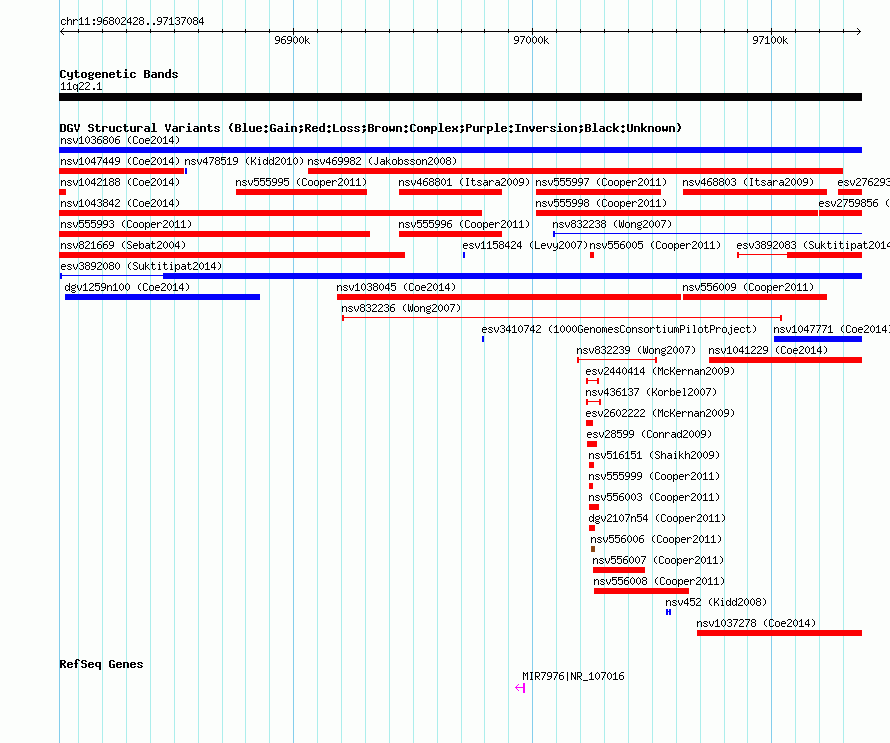Select nsv832236 (Wong2007) label

pyautogui.click(x=401, y=308)
